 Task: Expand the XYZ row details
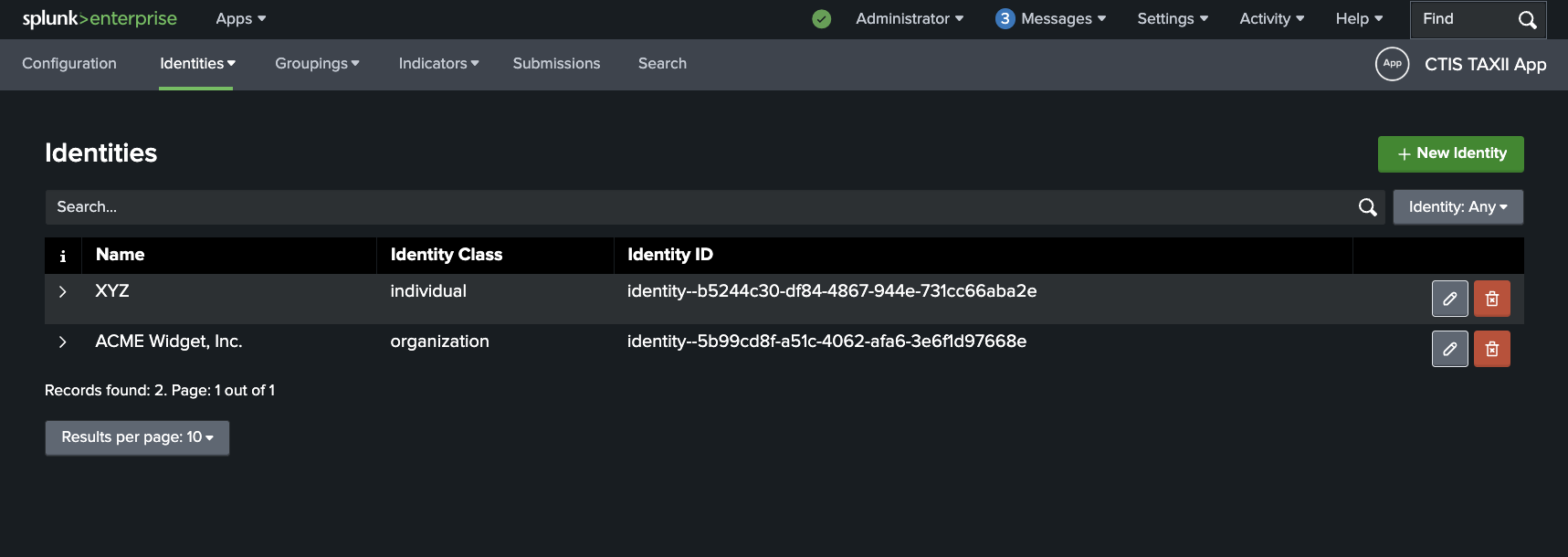pyautogui.click(x=63, y=291)
